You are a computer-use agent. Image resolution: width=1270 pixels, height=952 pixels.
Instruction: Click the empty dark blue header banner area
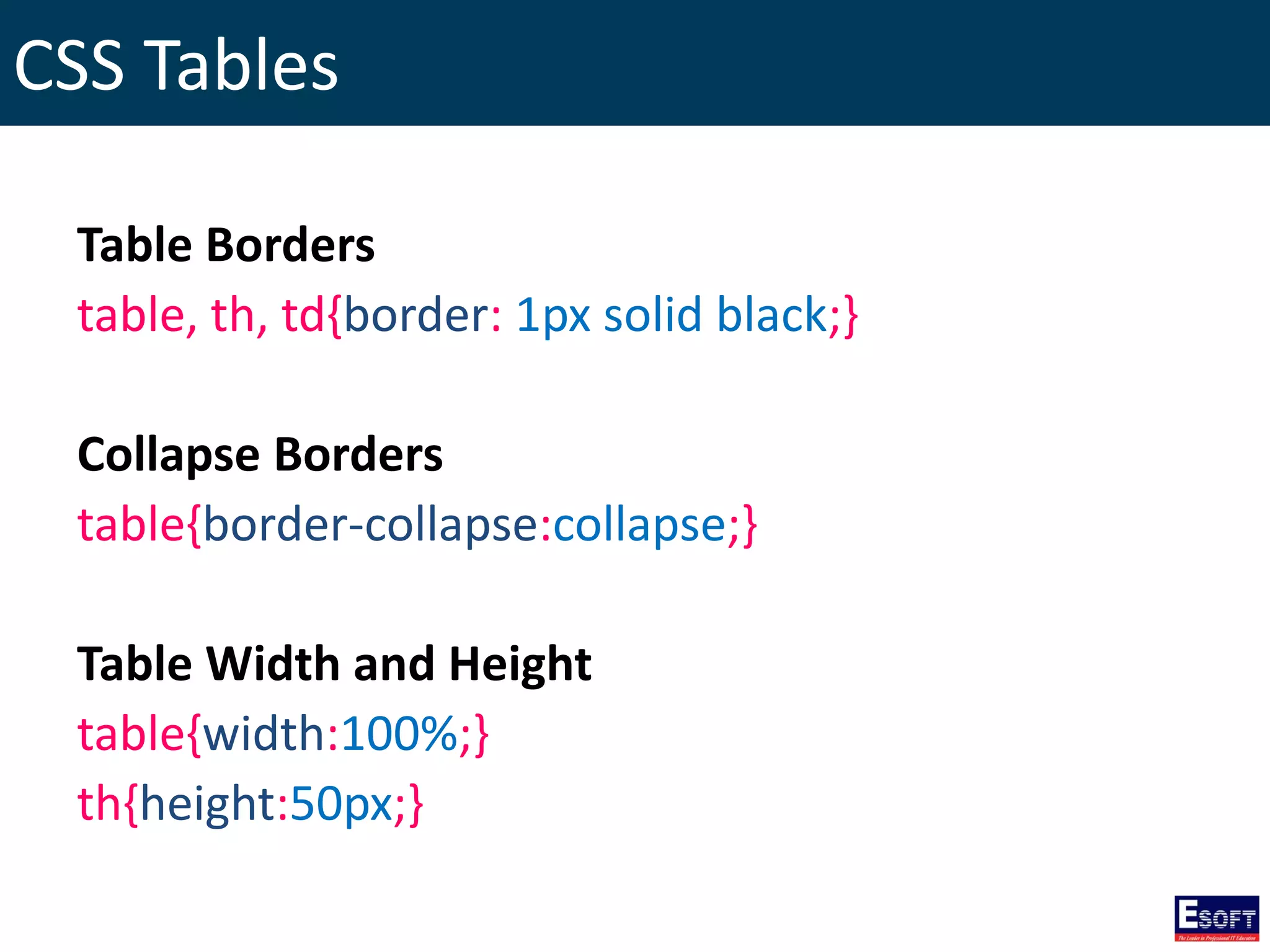(x=806, y=63)
